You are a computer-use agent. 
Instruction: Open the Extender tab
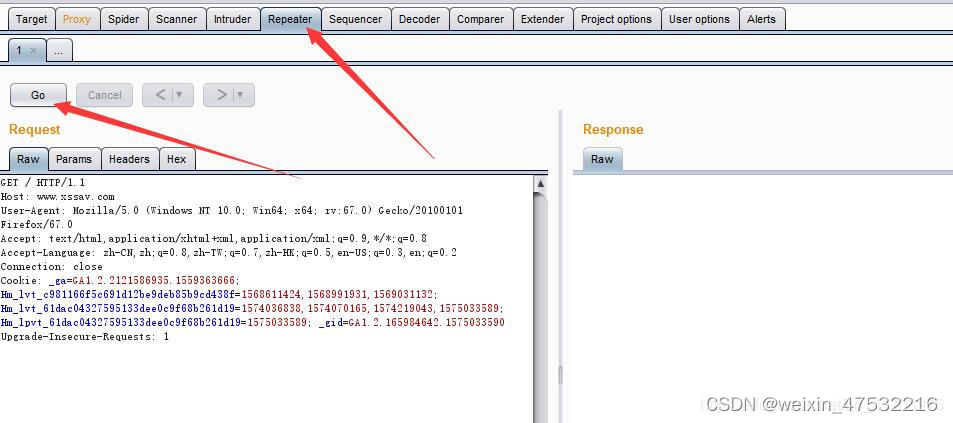pyautogui.click(x=542, y=19)
